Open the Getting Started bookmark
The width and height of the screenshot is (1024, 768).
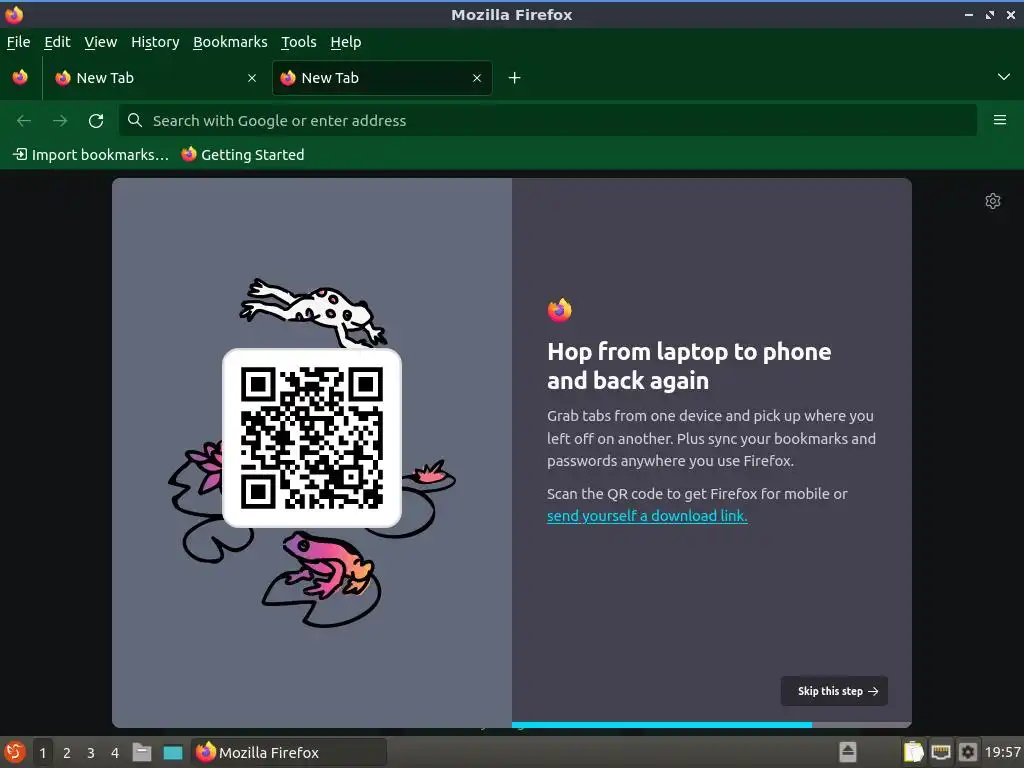pyautogui.click(x=243, y=155)
